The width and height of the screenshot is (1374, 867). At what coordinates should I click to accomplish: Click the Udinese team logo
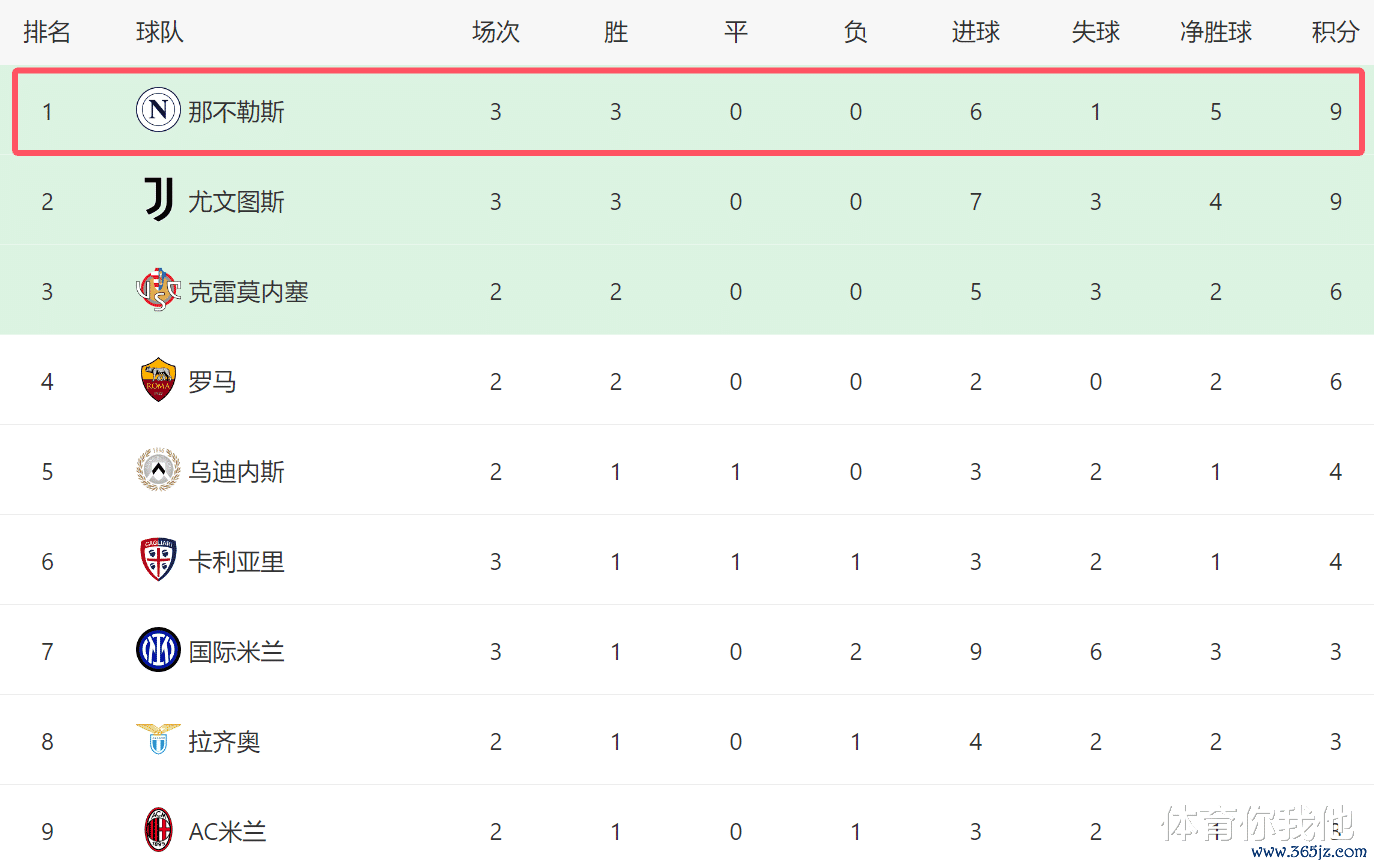(158, 470)
